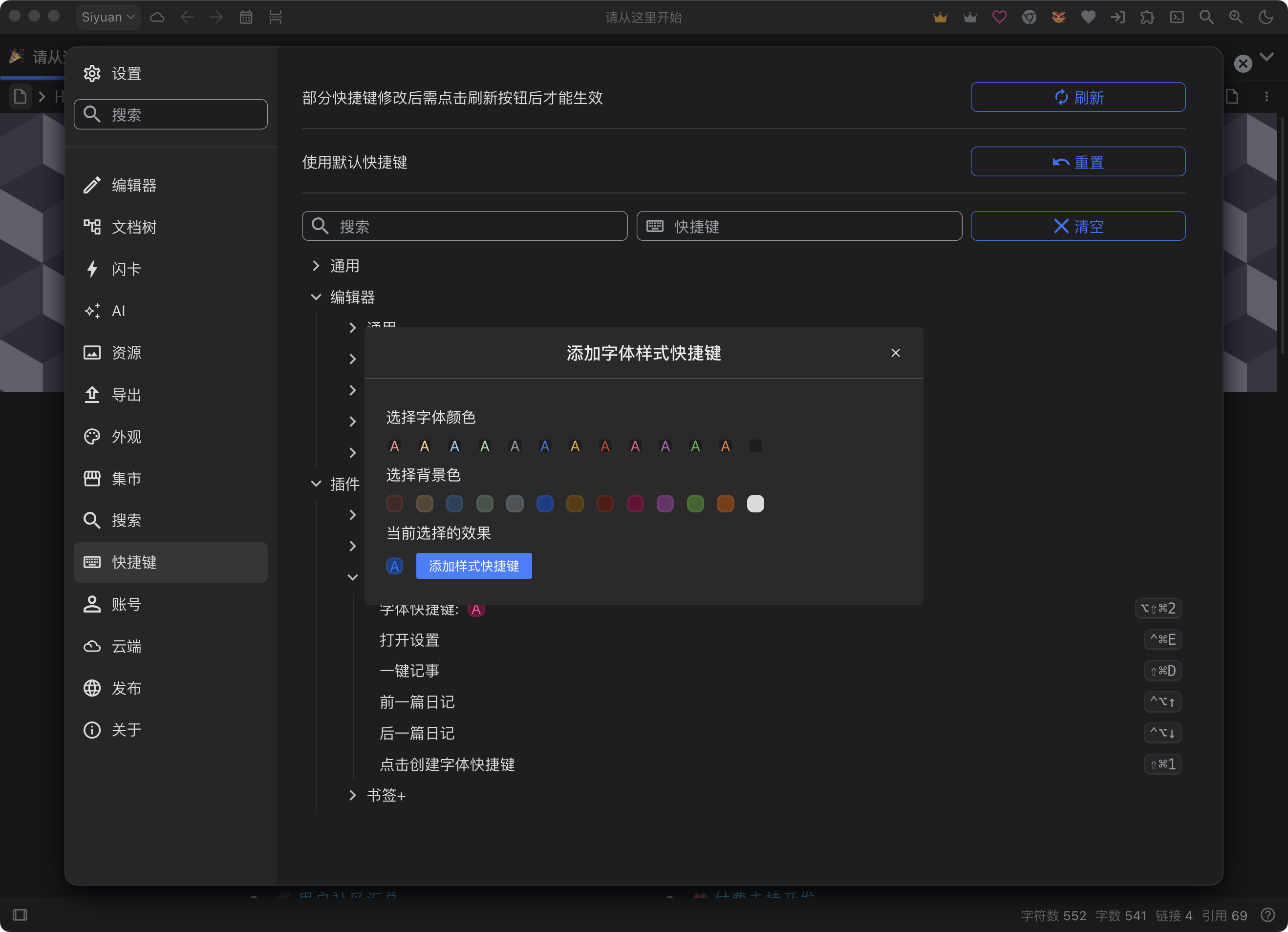This screenshot has width=1288, height=932.
Task: Click the plugins puzzle-piece icon
Action: click(1147, 17)
